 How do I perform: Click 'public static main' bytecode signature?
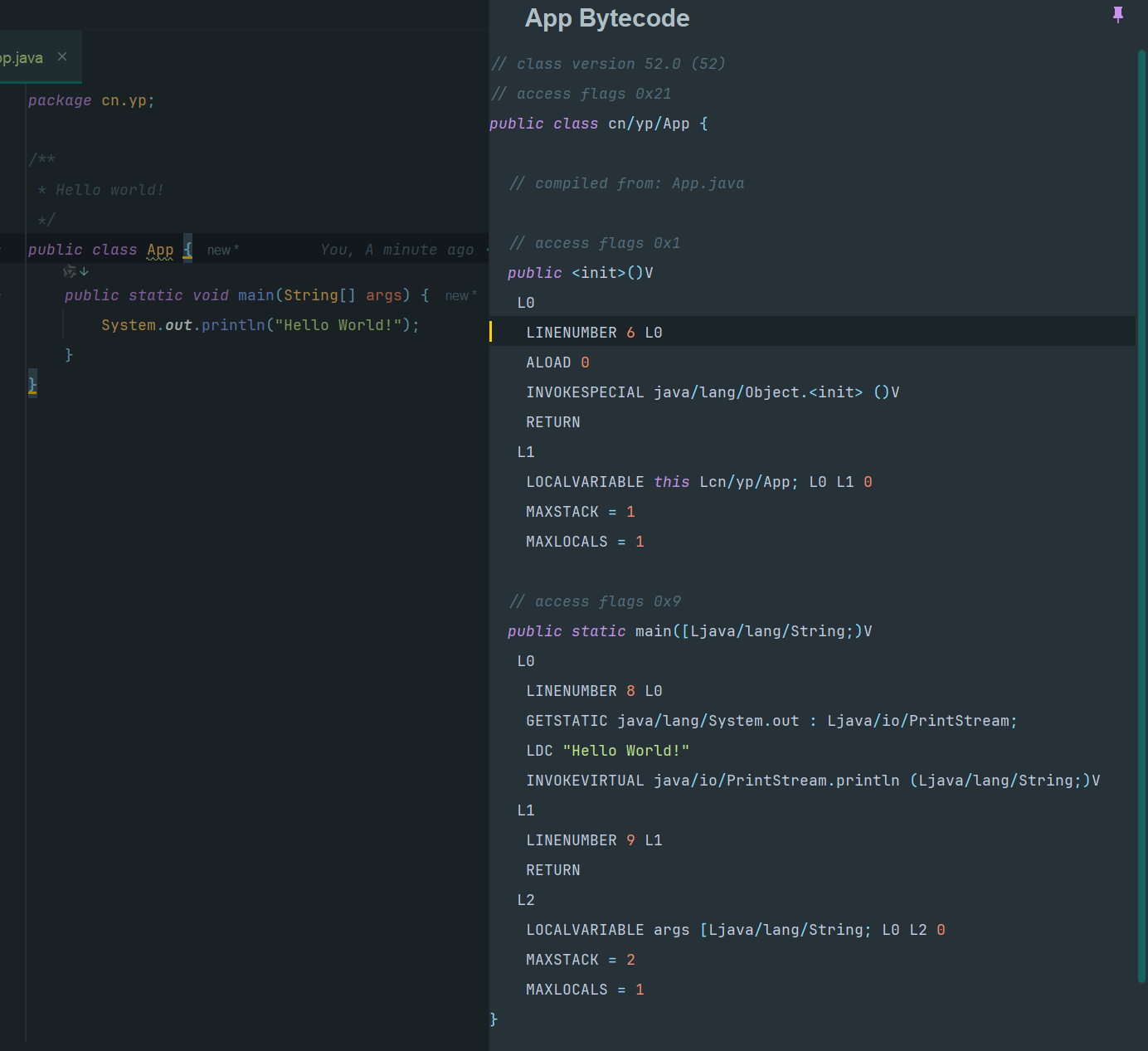tap(690, 631)
